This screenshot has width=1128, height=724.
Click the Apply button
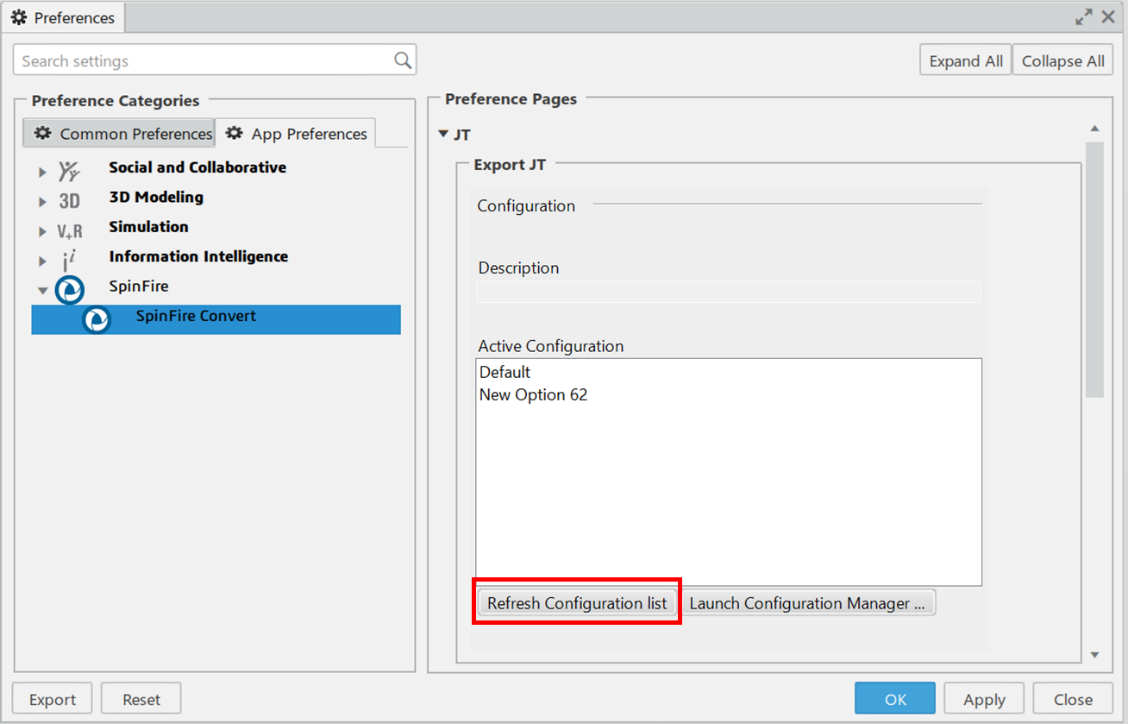[x=984, y=699]
